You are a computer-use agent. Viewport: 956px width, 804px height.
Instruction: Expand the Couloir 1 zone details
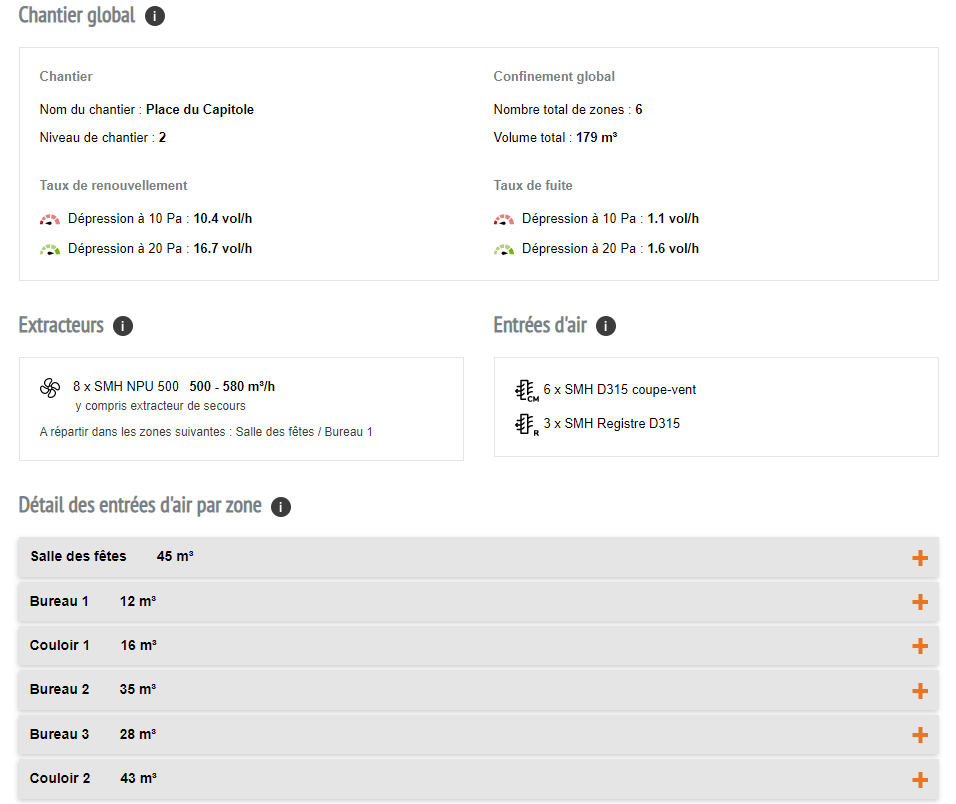[920, 646]
